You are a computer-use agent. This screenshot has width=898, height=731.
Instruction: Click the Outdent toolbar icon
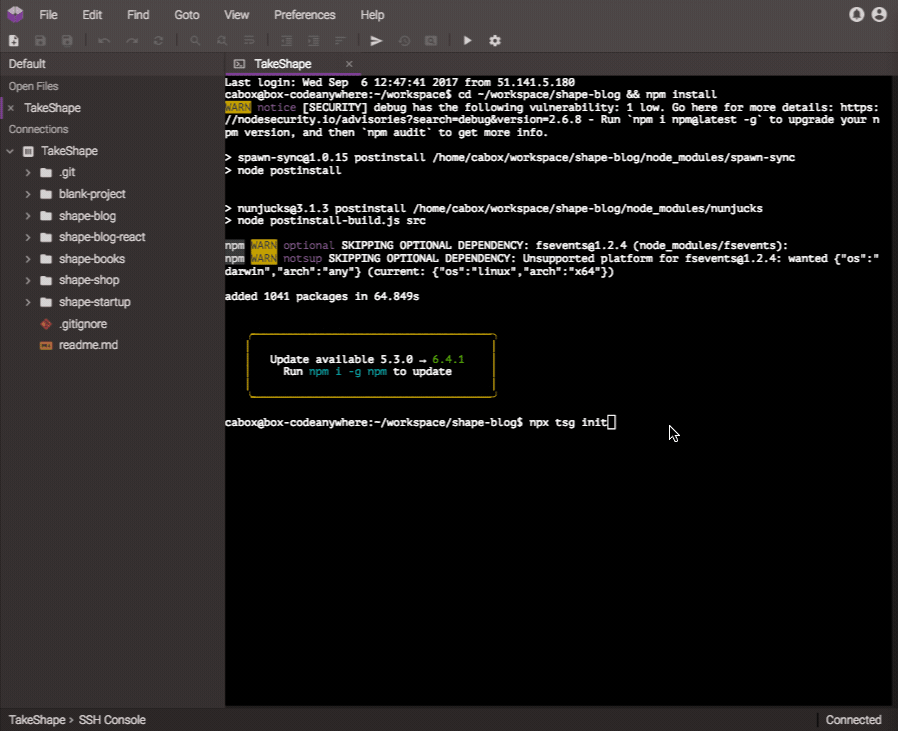click(x=286, y=41)
